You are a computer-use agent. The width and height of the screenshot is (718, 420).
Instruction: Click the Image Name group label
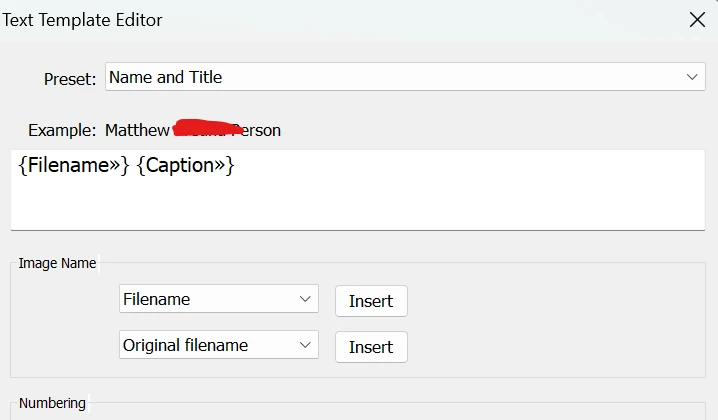(x=58, y=263)
